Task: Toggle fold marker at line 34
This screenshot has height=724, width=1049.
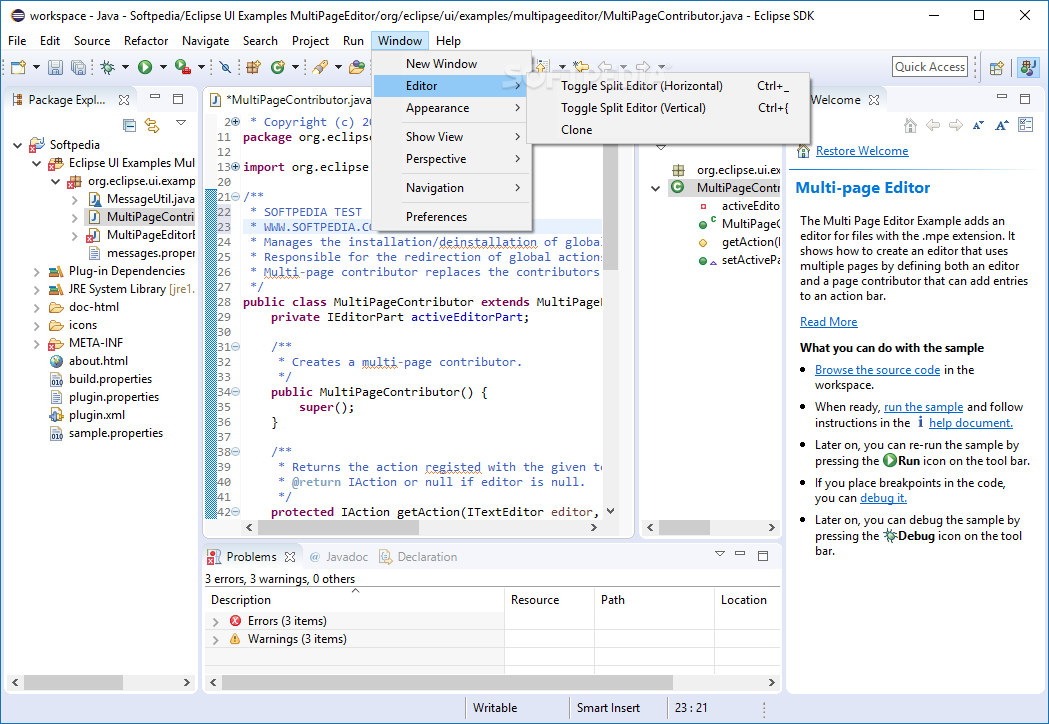Action: 235,392
